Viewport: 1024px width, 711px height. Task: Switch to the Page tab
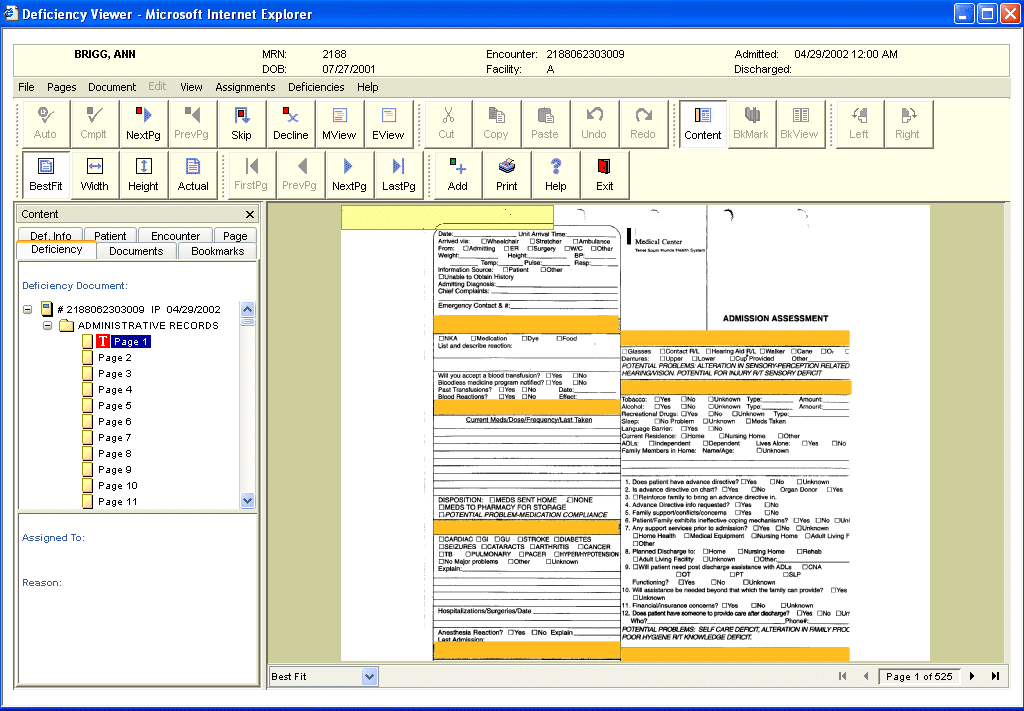235,236
